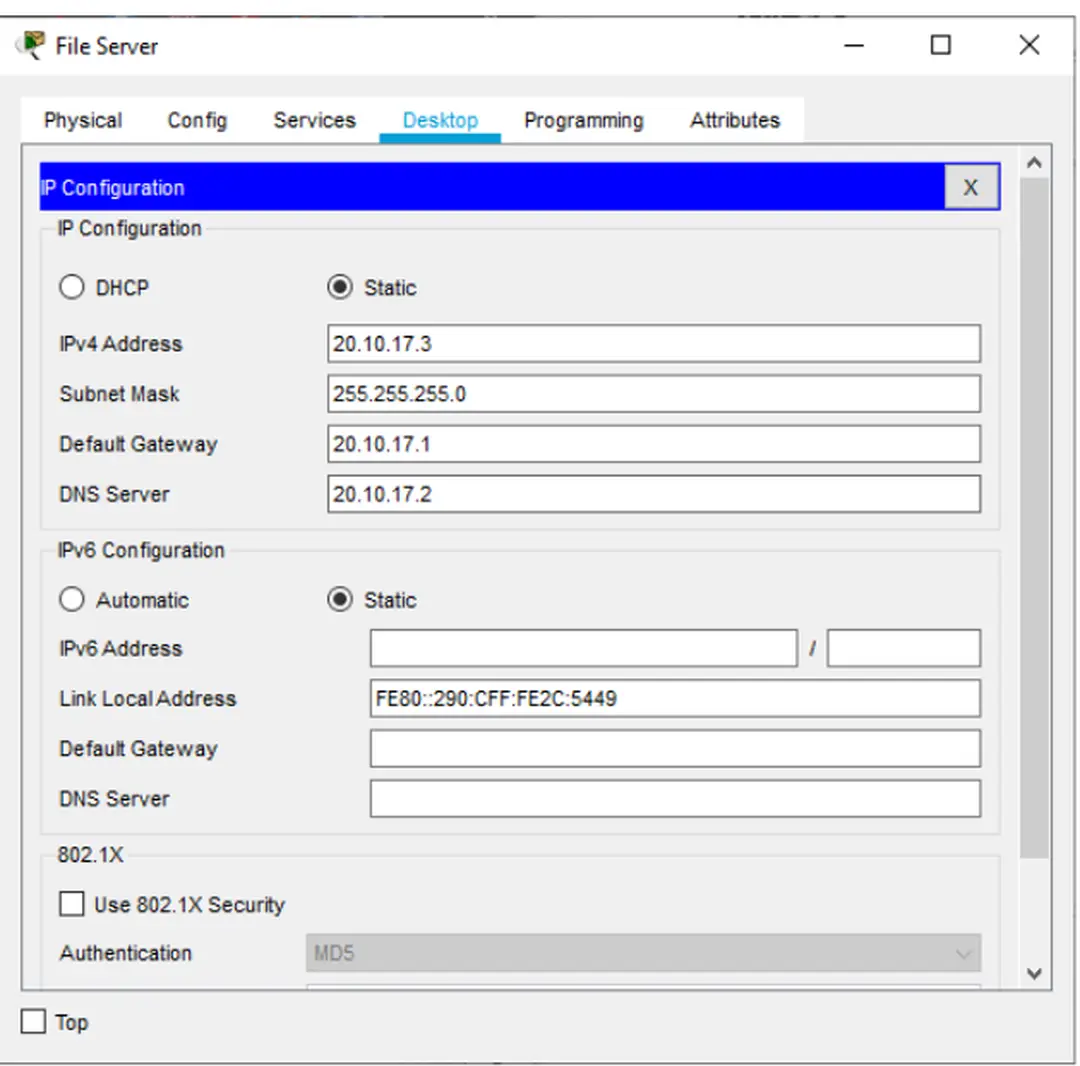1080x1066 pixels.
Task: Toggle the Top checkbox
Action: point(34,1022)
